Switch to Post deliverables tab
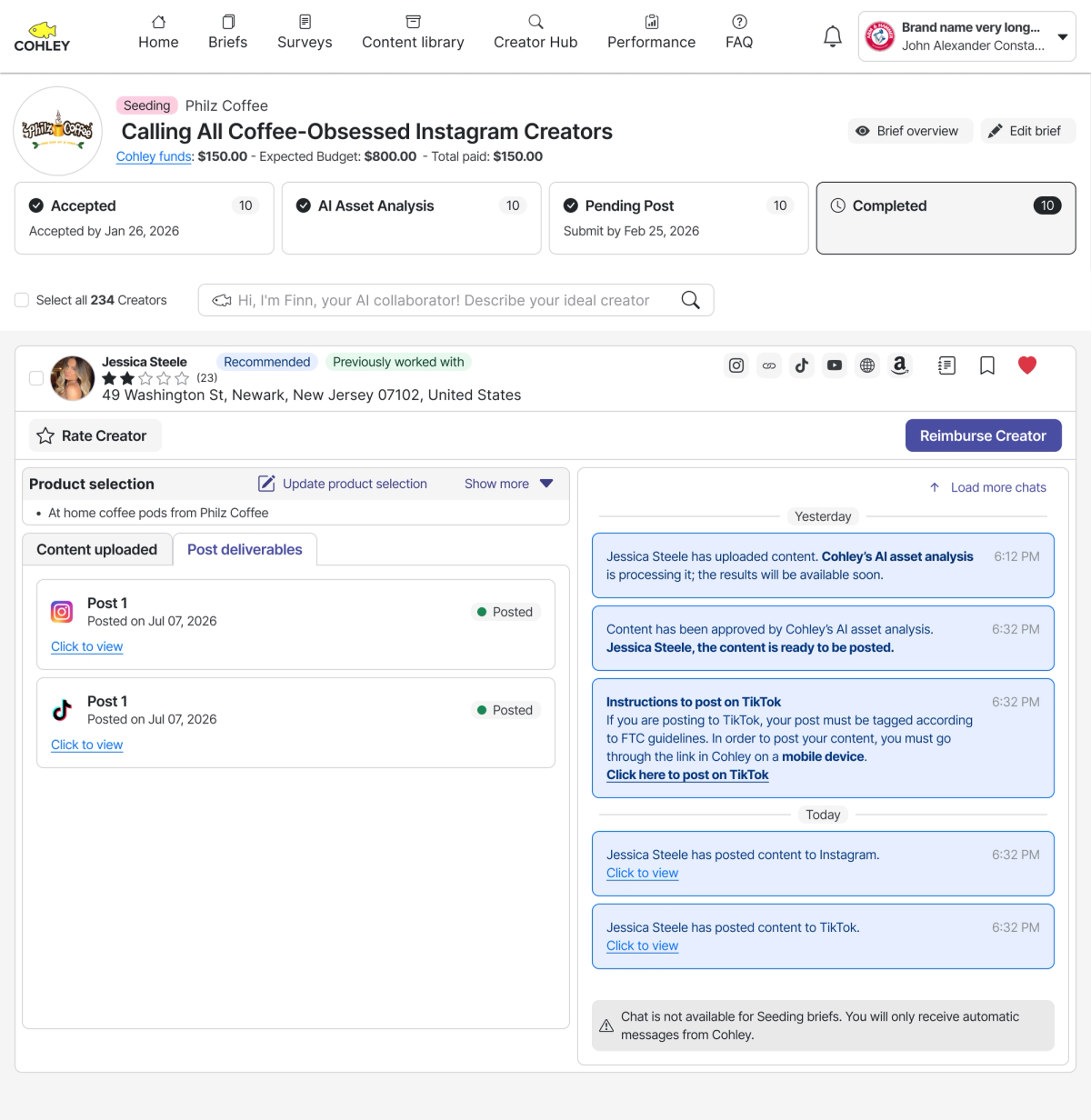 click(x=245, y=549)
